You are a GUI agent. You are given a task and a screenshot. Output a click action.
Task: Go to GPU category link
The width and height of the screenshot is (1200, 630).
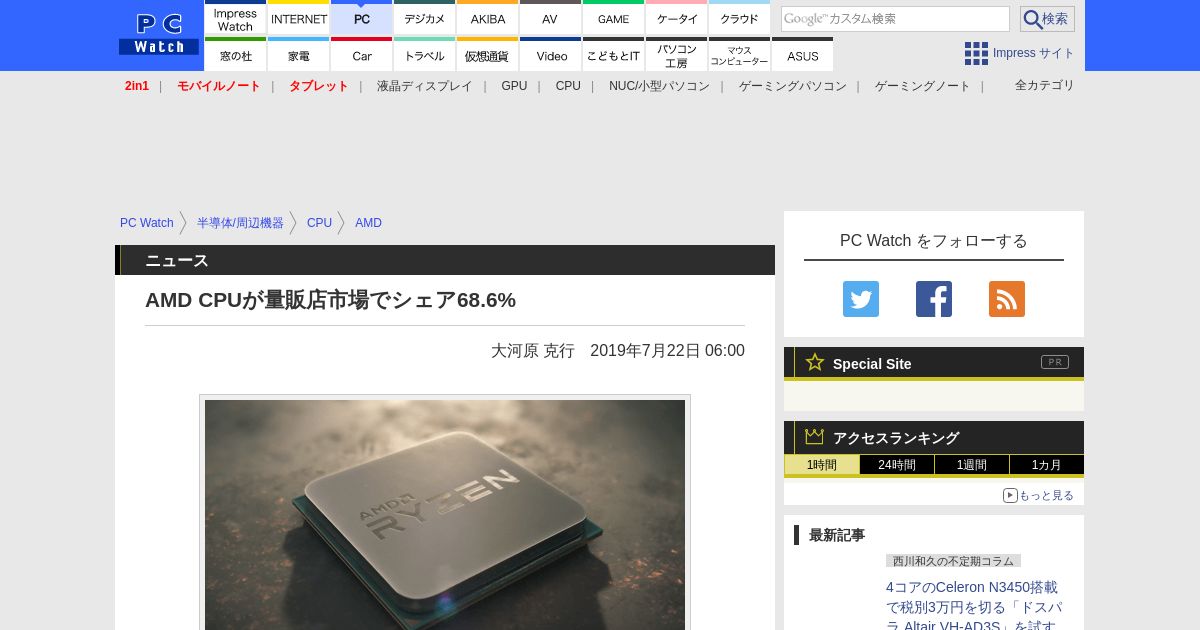pos(514,86)
